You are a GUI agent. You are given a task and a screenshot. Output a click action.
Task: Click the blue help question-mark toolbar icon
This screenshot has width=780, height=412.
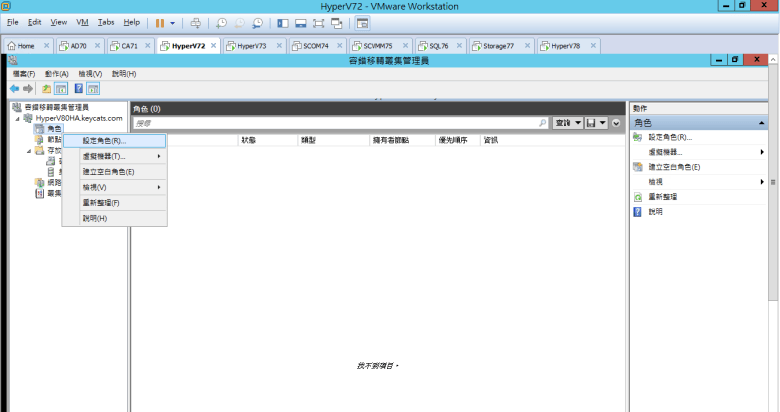click(x=78, y=88)
